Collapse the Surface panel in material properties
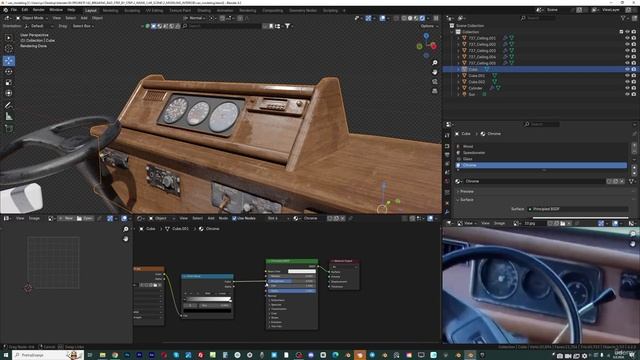The image size is (640, 360). click(467, 200)
